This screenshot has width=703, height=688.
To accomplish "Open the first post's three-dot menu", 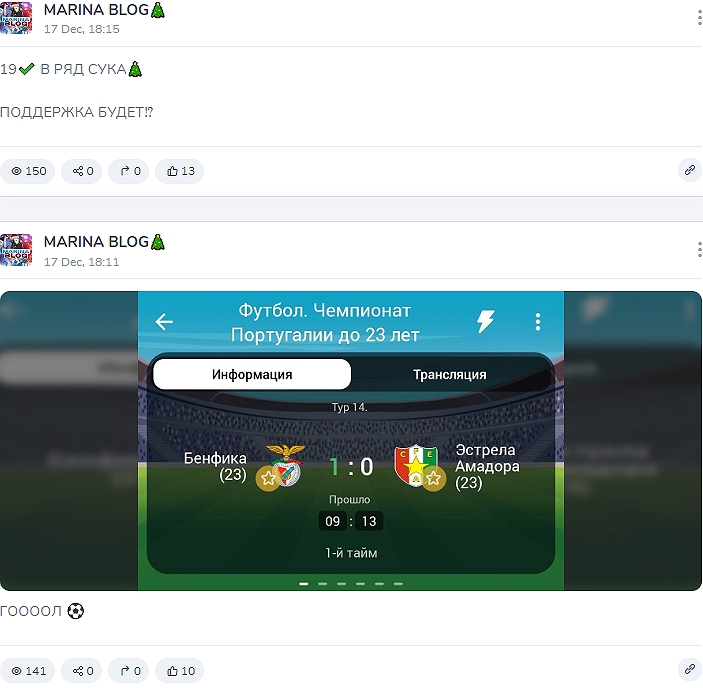I will (699, 18).
